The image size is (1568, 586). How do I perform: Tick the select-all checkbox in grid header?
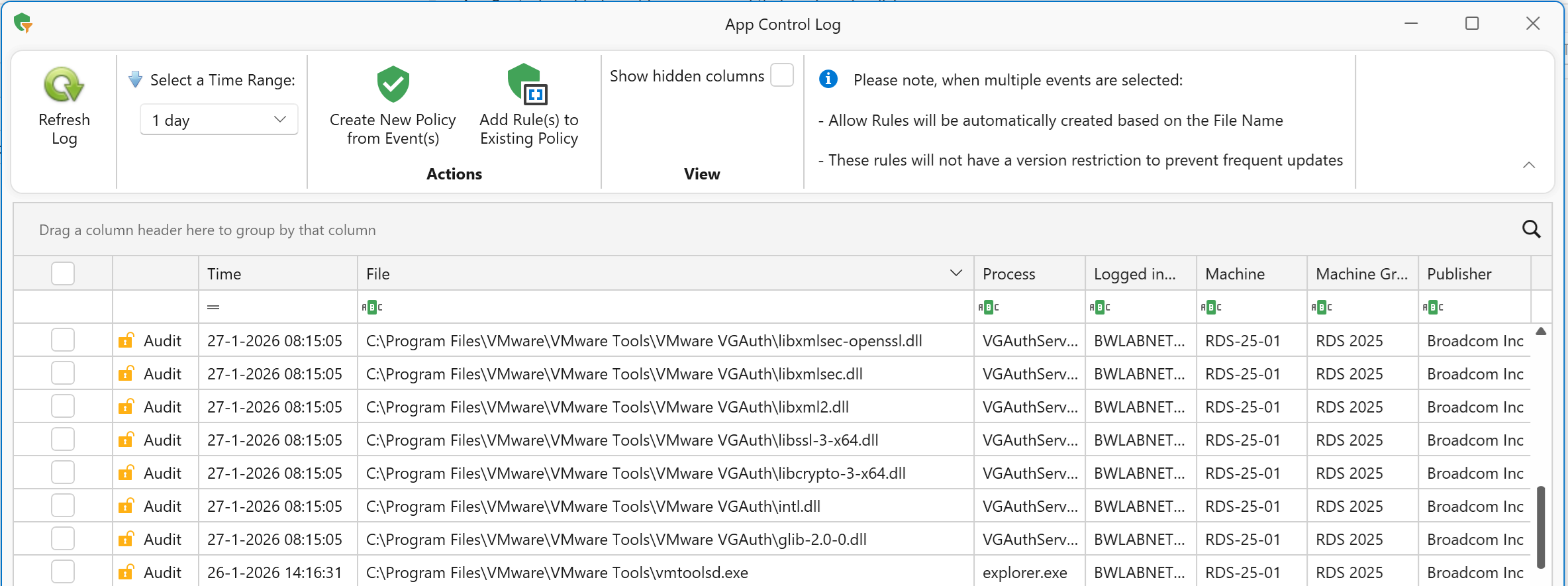[63, 273]
